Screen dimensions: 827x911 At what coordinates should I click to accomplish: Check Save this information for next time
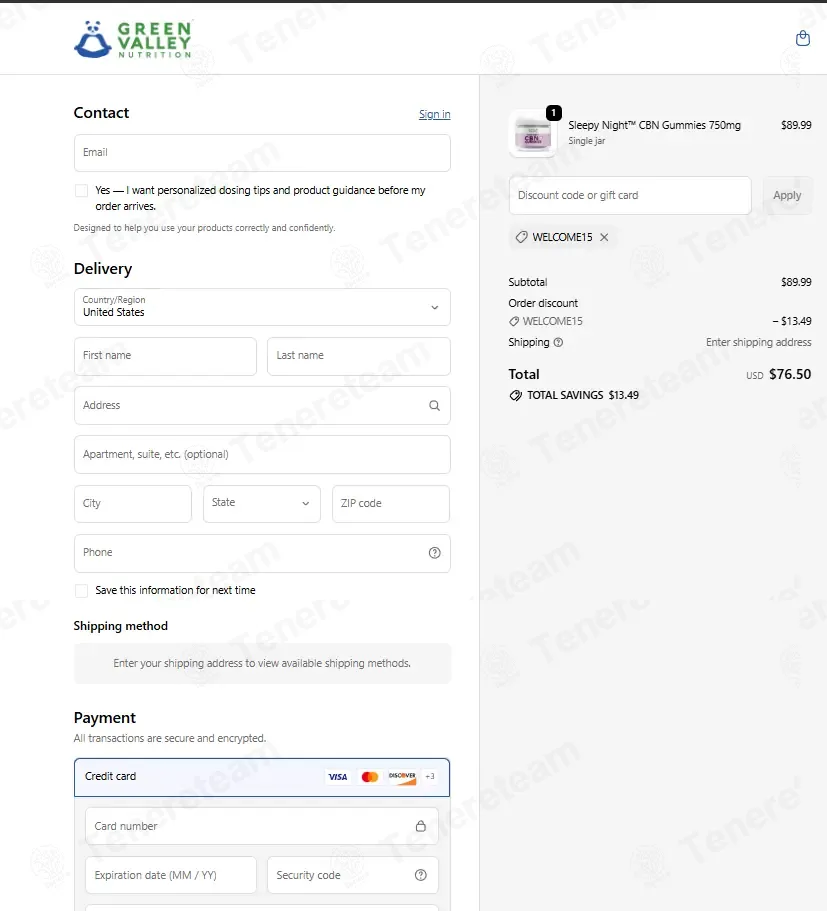(x=81, y=590)
